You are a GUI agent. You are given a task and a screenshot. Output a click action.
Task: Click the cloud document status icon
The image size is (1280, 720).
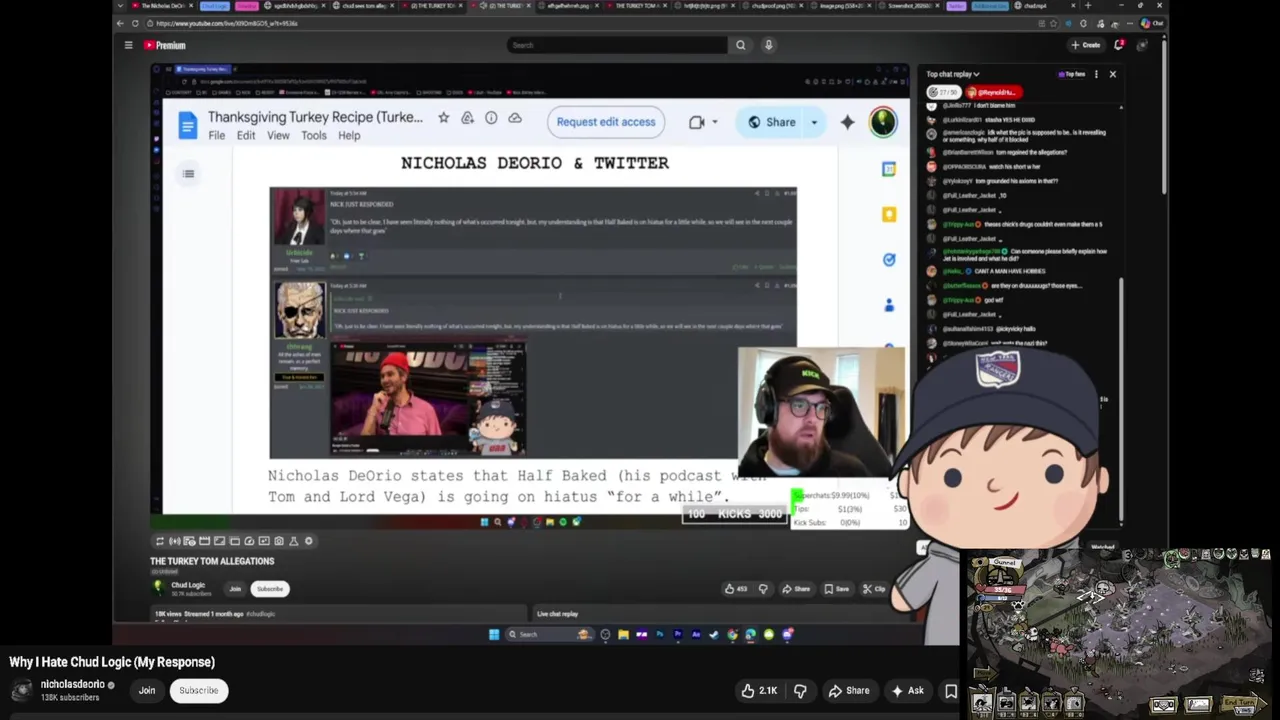tap(515, 118)
